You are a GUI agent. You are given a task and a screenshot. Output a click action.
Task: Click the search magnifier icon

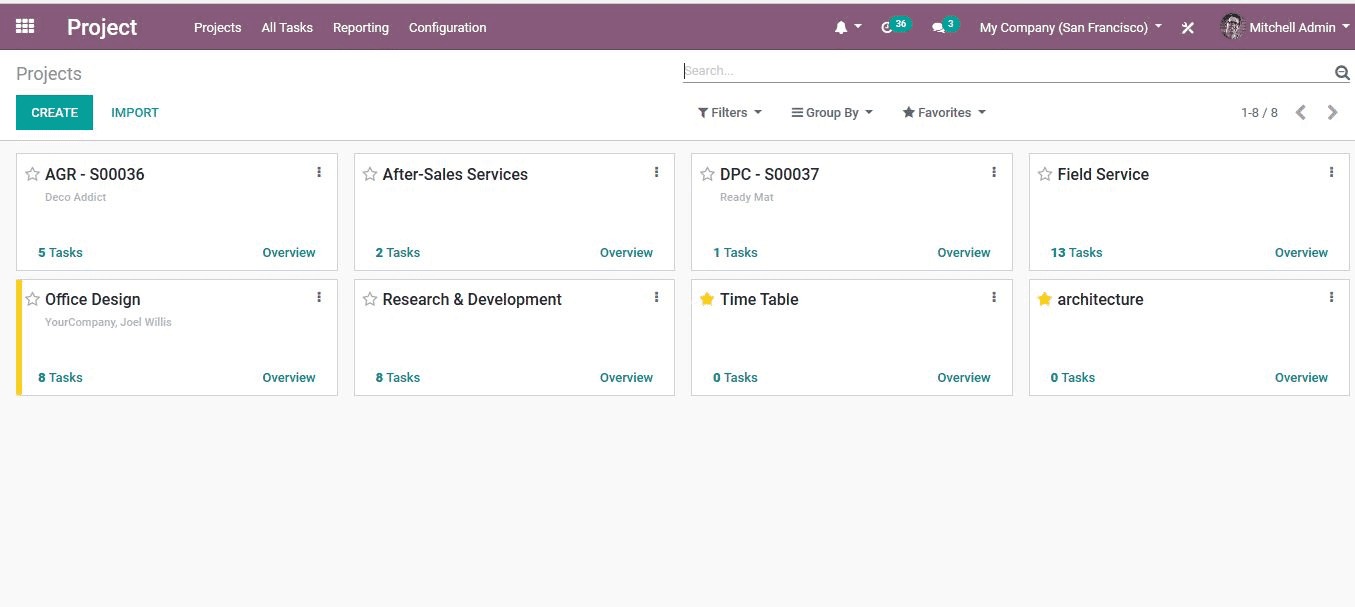(x=1342, y=72)
